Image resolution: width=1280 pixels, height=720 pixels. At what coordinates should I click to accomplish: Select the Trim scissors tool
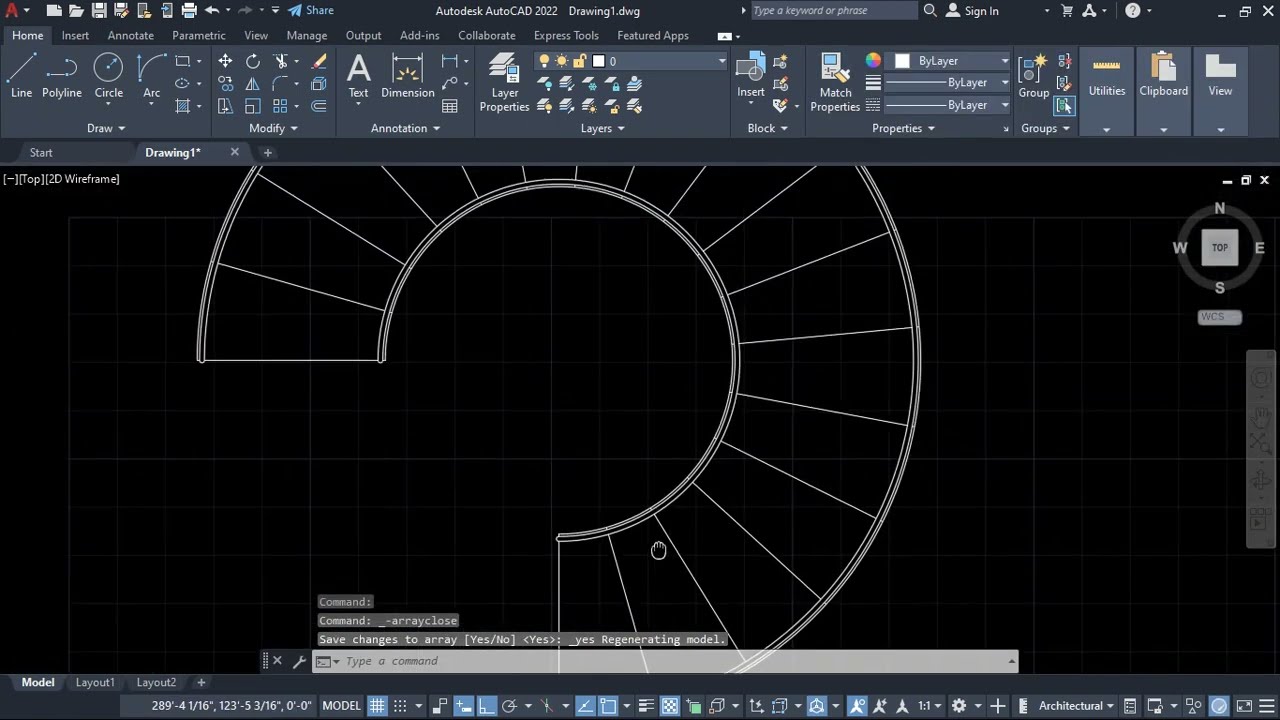(x=281, y=61)
